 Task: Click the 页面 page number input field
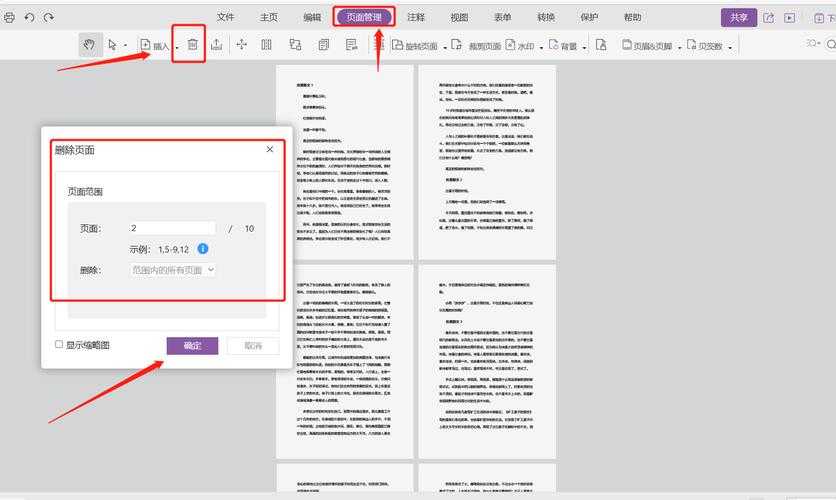pos(172,228)
